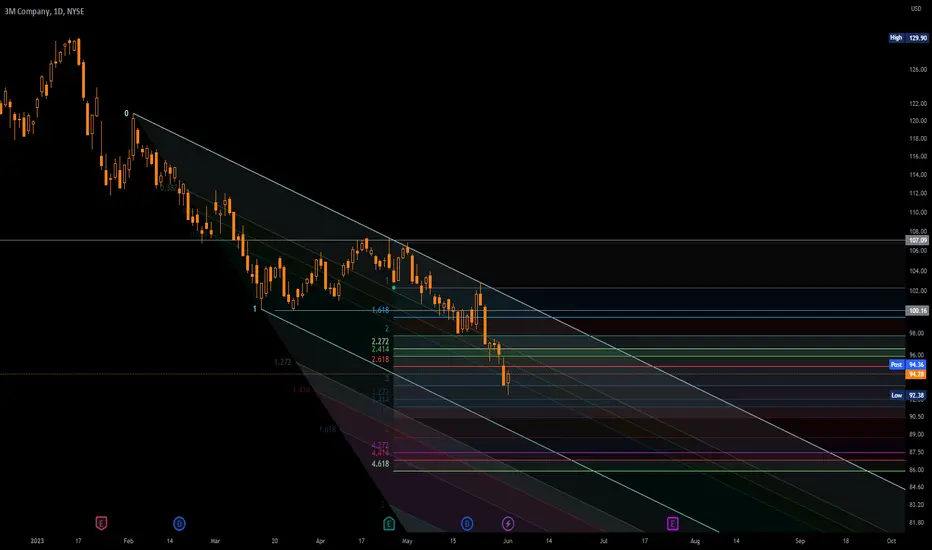The height and width of the screenshot is (550, 932).
Task: Click the Sep label on time axis
Action: tap(800, 540)
